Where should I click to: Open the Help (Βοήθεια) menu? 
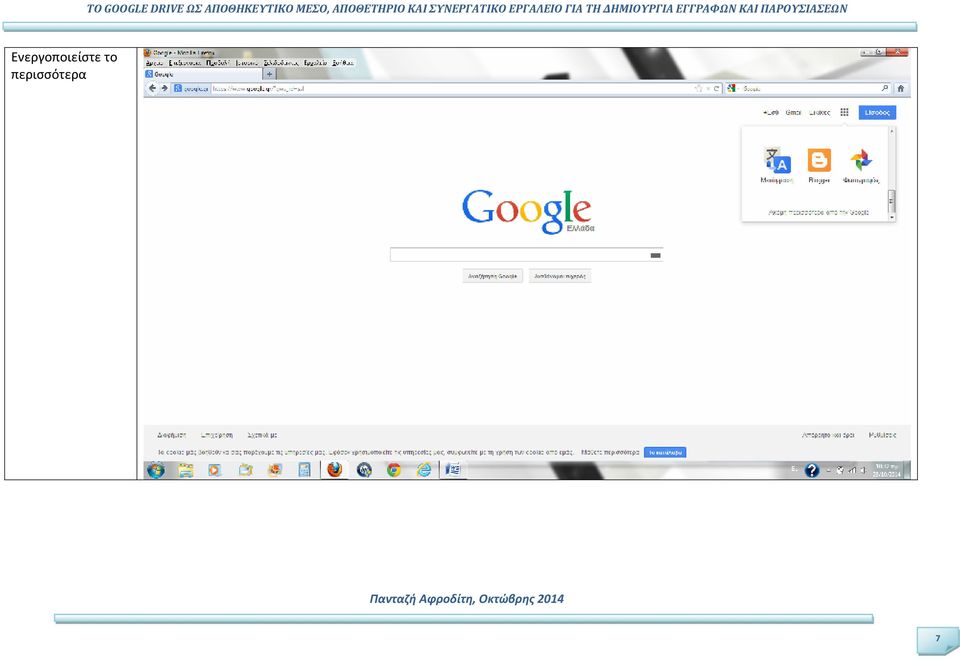click(343, 62)
